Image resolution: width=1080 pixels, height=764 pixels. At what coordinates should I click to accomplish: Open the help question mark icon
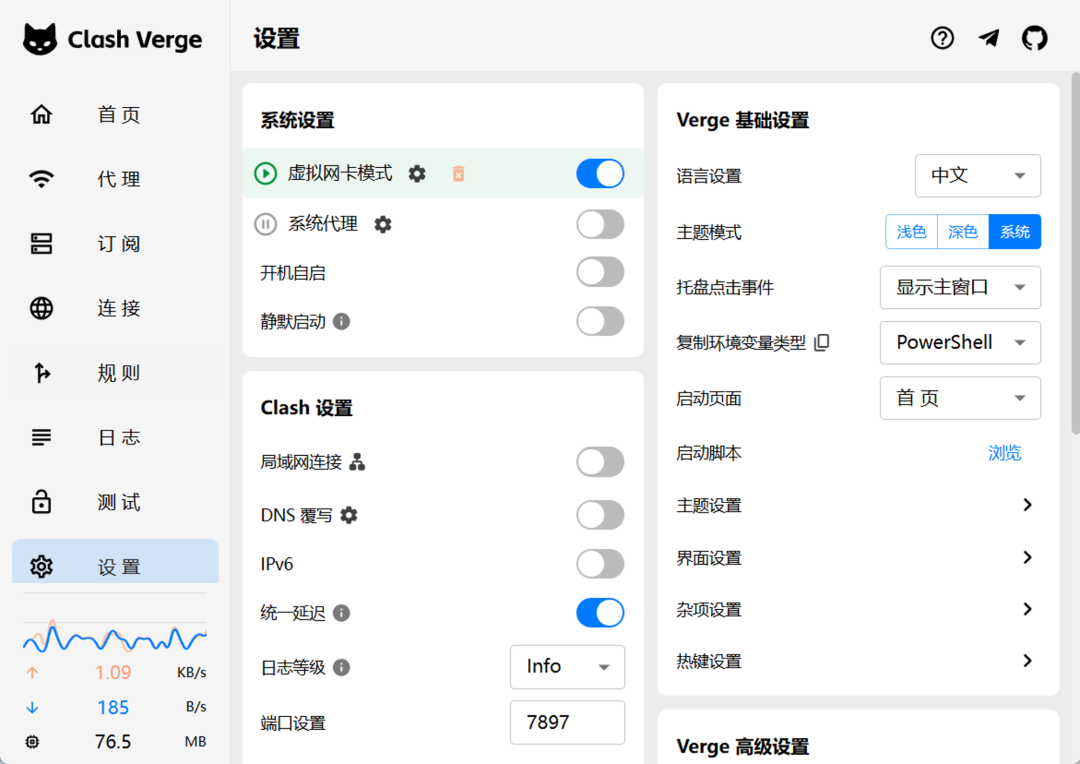point(942,38)
